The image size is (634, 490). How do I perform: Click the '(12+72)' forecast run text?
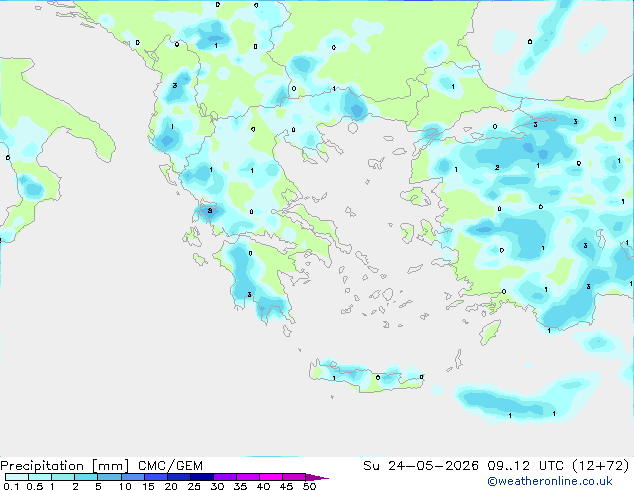click(x=601, y=466)
